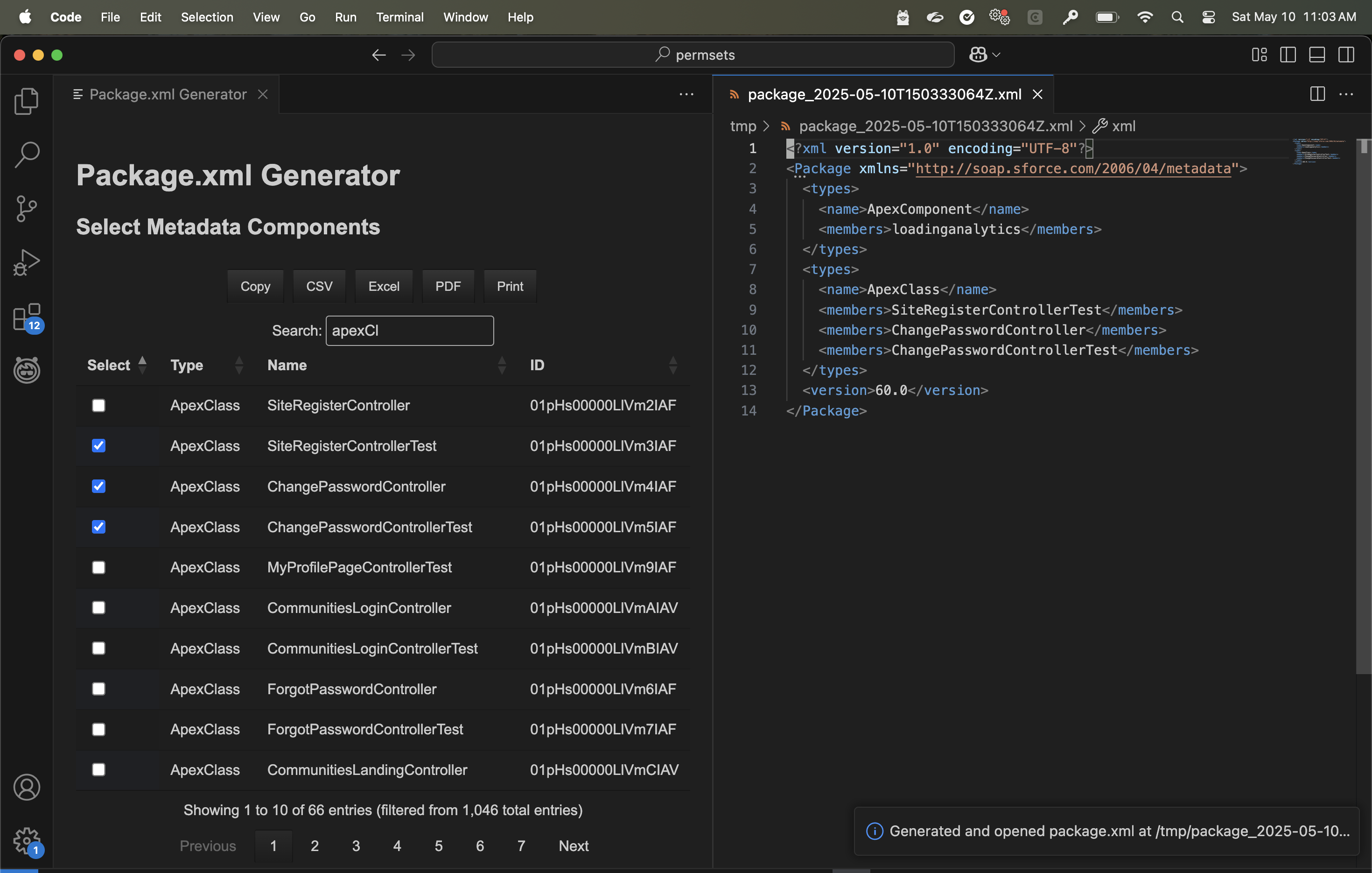Image resolution: width=1372 pixels, height=873 pixels.
Task: Toggle secondary side bar icon
Action: click(x=1346, y=55)
